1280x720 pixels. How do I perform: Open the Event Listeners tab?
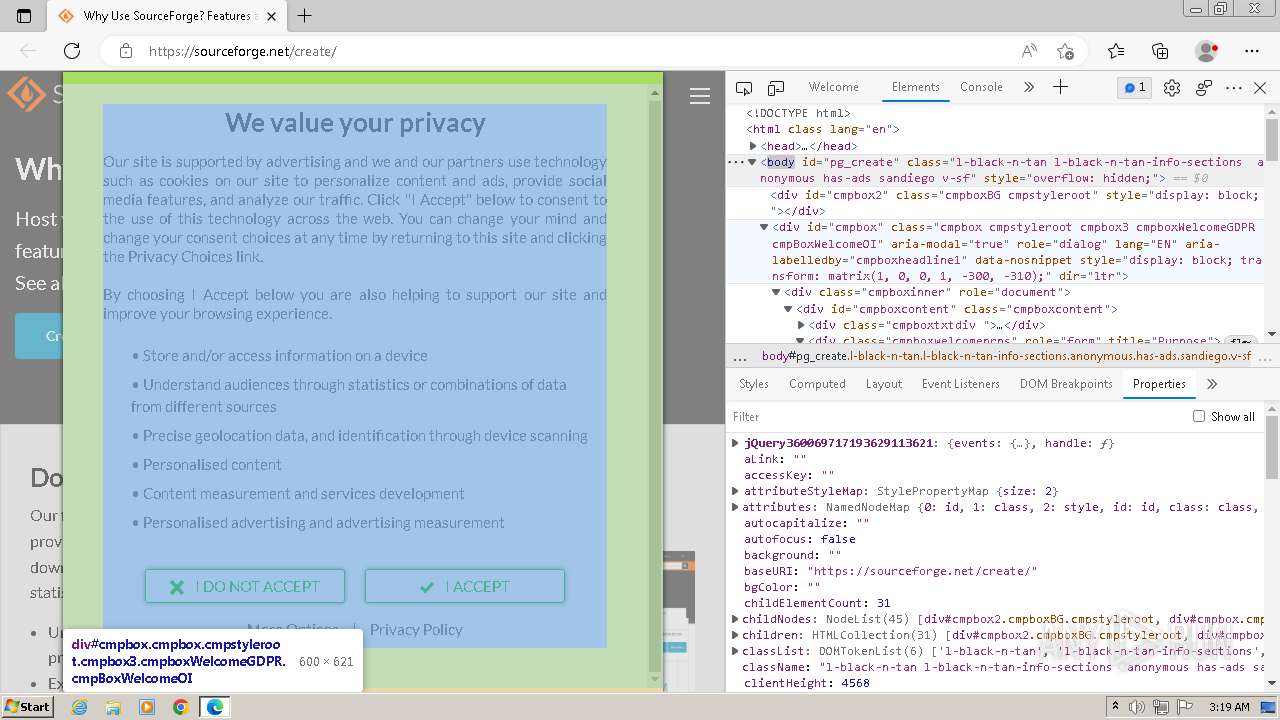point(960,384)
